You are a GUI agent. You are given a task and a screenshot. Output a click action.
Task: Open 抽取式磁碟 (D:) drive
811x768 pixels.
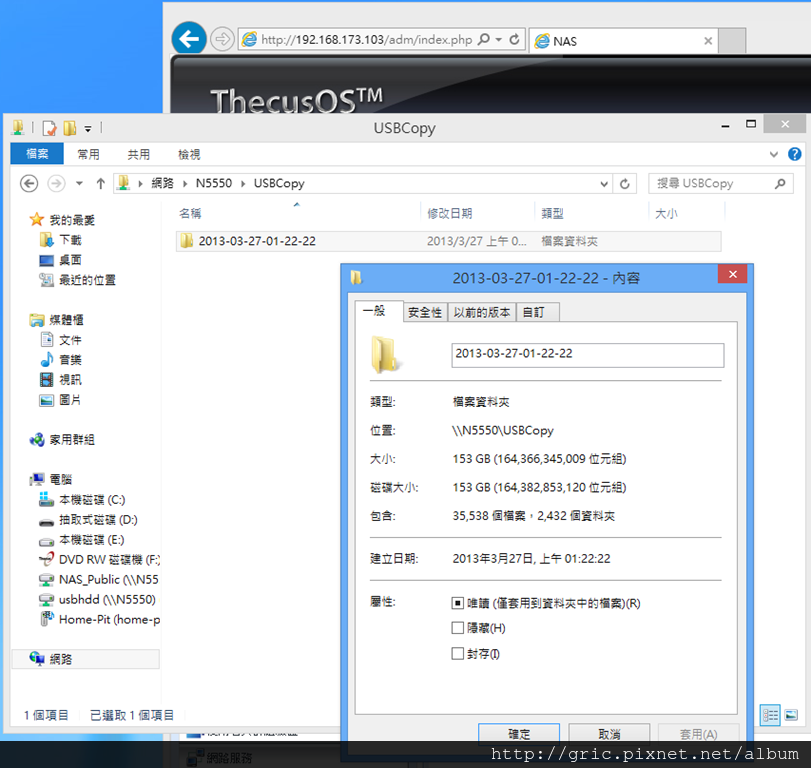pyautogui.click(x=98, y=520)
